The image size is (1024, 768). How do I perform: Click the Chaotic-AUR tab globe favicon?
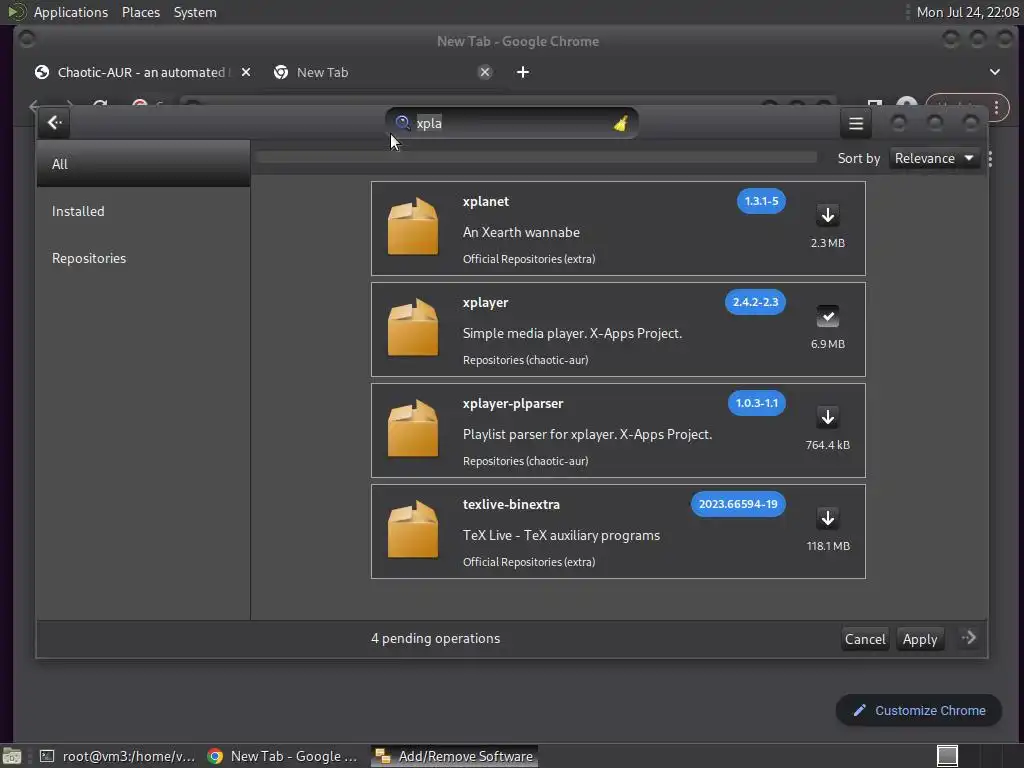(x=42, y=72)
